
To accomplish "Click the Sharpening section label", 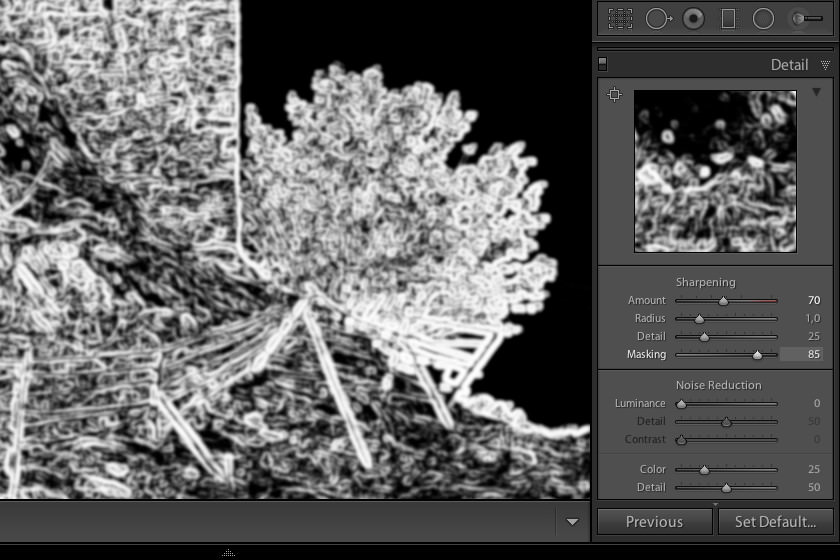I will tap(706, 282).
